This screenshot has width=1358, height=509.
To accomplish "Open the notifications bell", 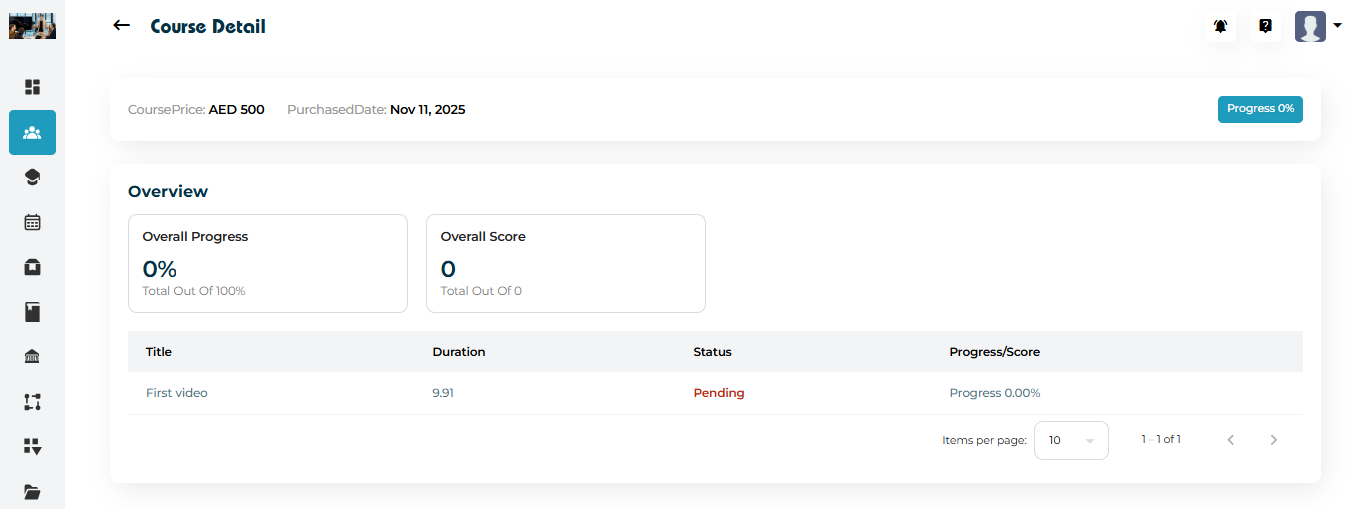I will coord(1221,27).
